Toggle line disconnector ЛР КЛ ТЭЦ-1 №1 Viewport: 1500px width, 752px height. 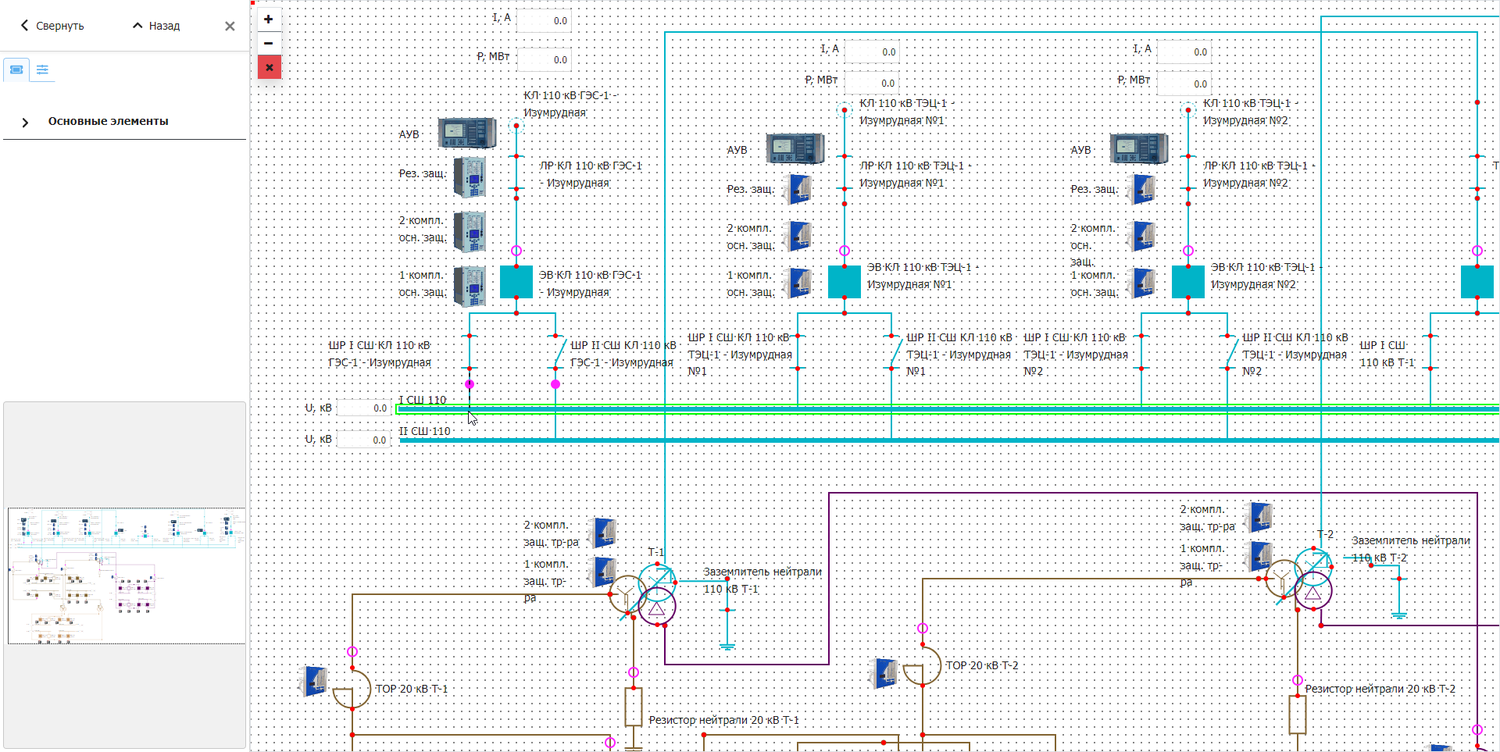[844, 172]
